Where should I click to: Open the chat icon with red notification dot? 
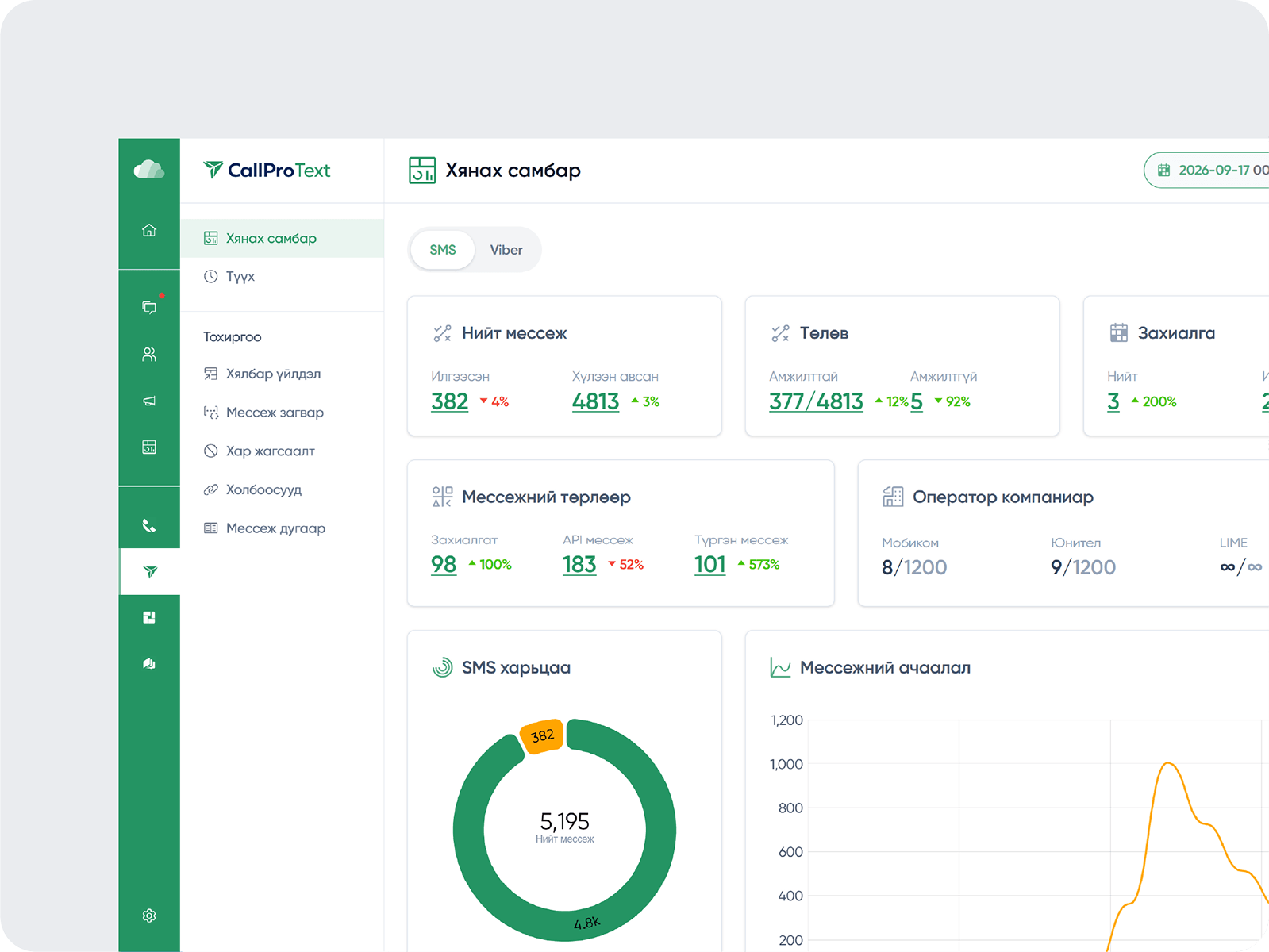point(149,307)
